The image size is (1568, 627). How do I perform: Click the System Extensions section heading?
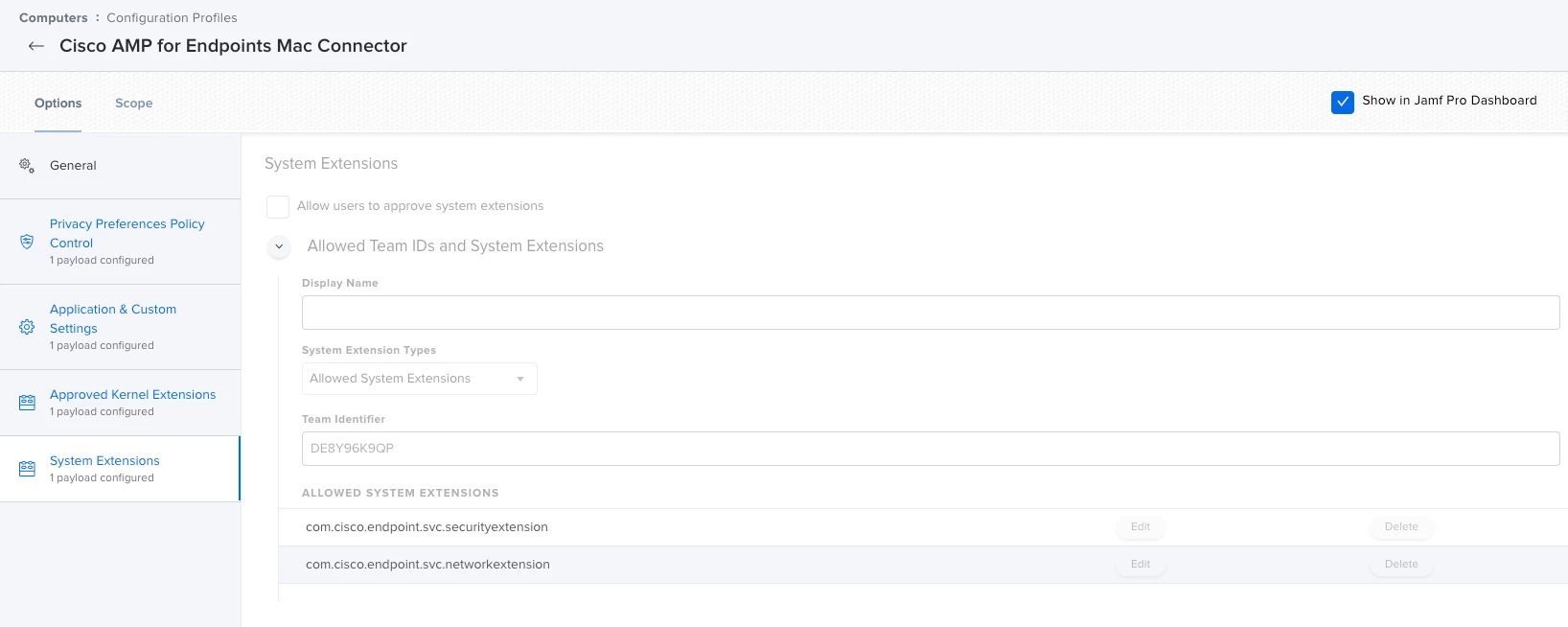coord(331,164)
